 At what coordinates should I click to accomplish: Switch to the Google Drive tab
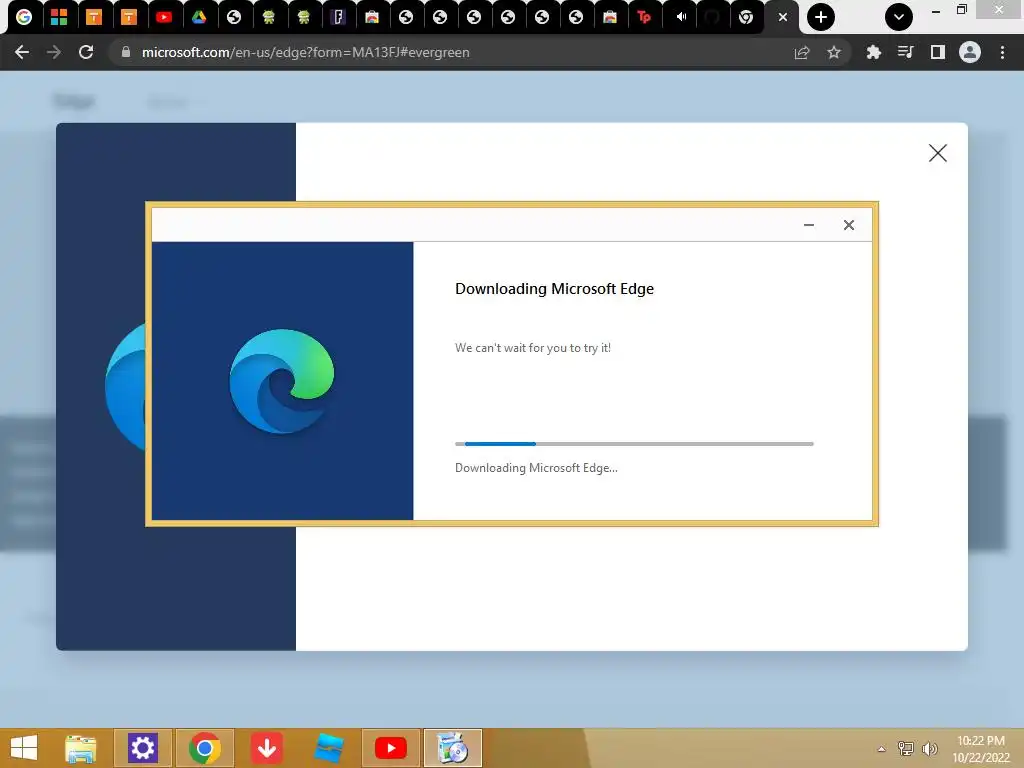[199, 17]
